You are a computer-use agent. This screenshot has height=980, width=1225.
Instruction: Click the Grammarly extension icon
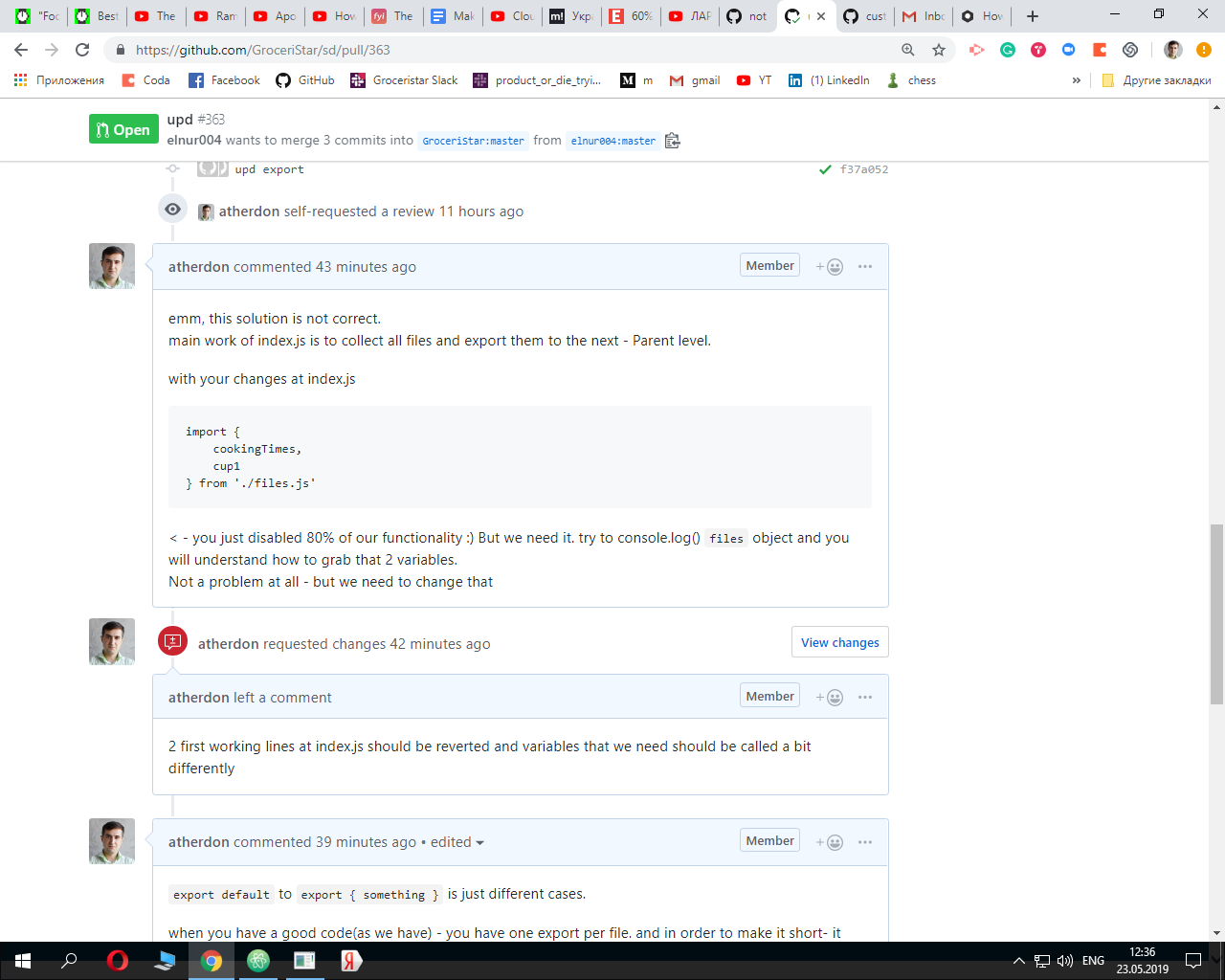1008,50
